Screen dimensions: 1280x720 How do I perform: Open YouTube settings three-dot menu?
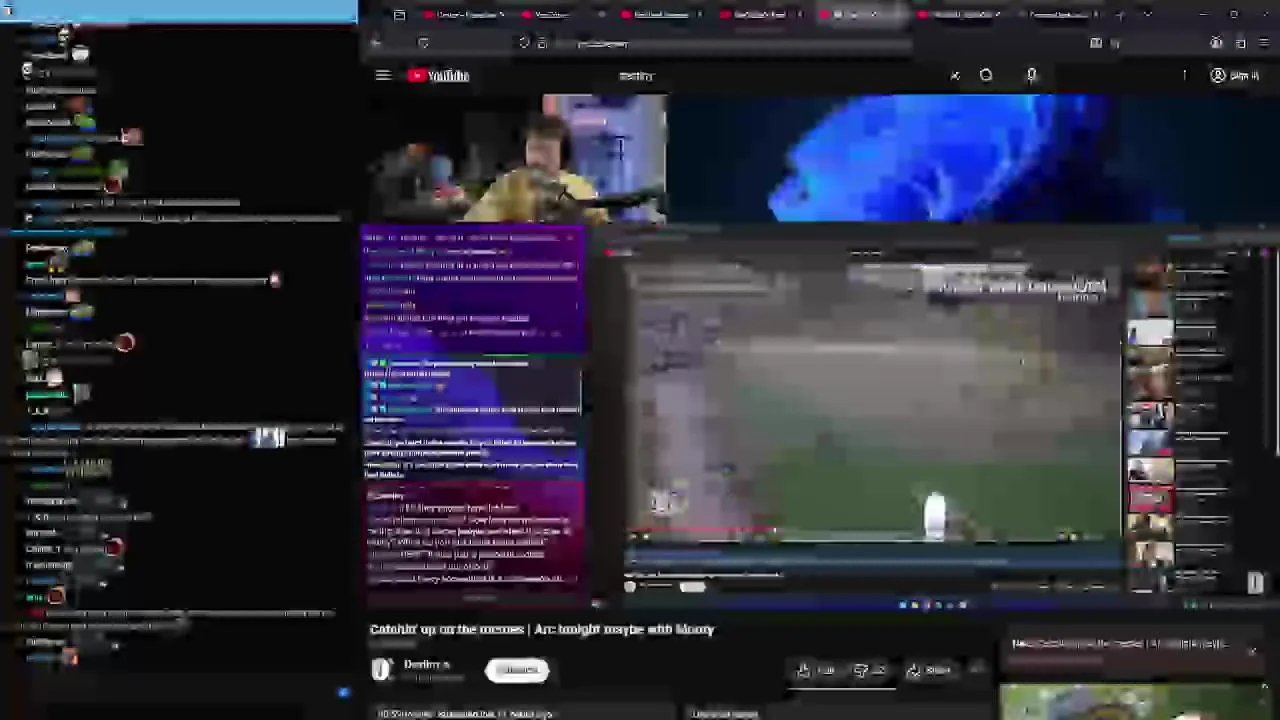coord(1184,75)
